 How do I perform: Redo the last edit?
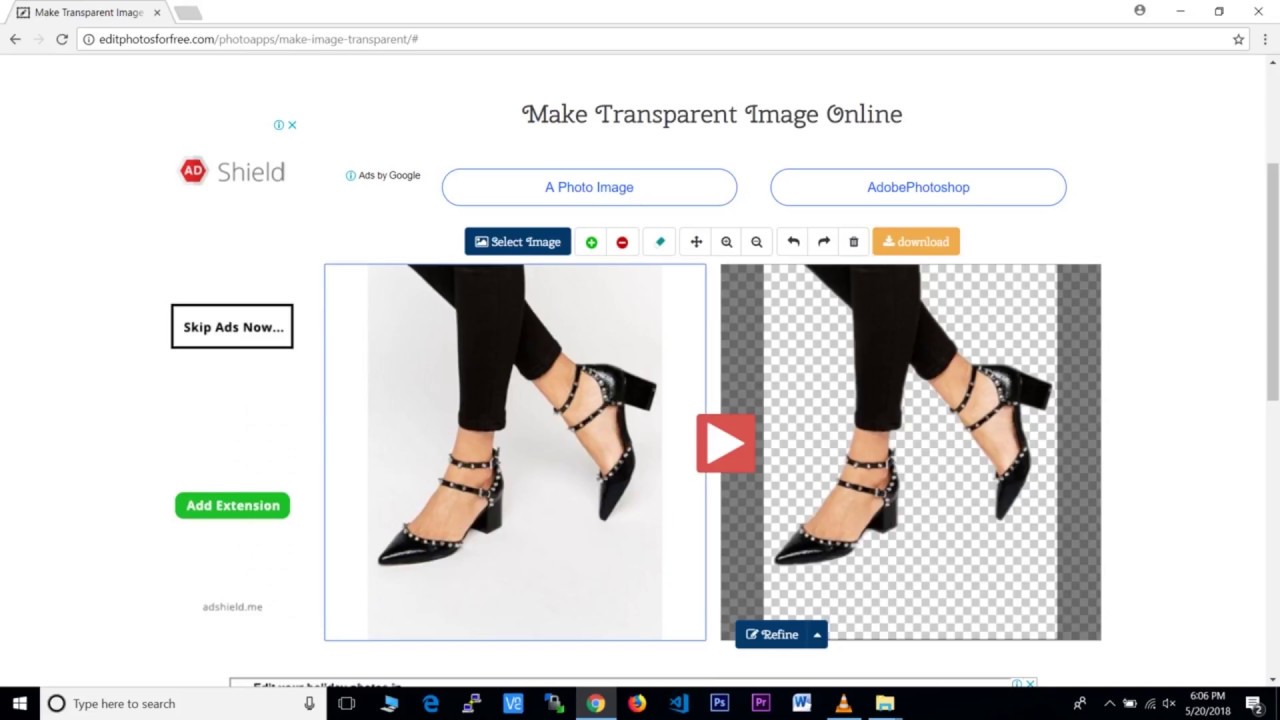(824, 242)
